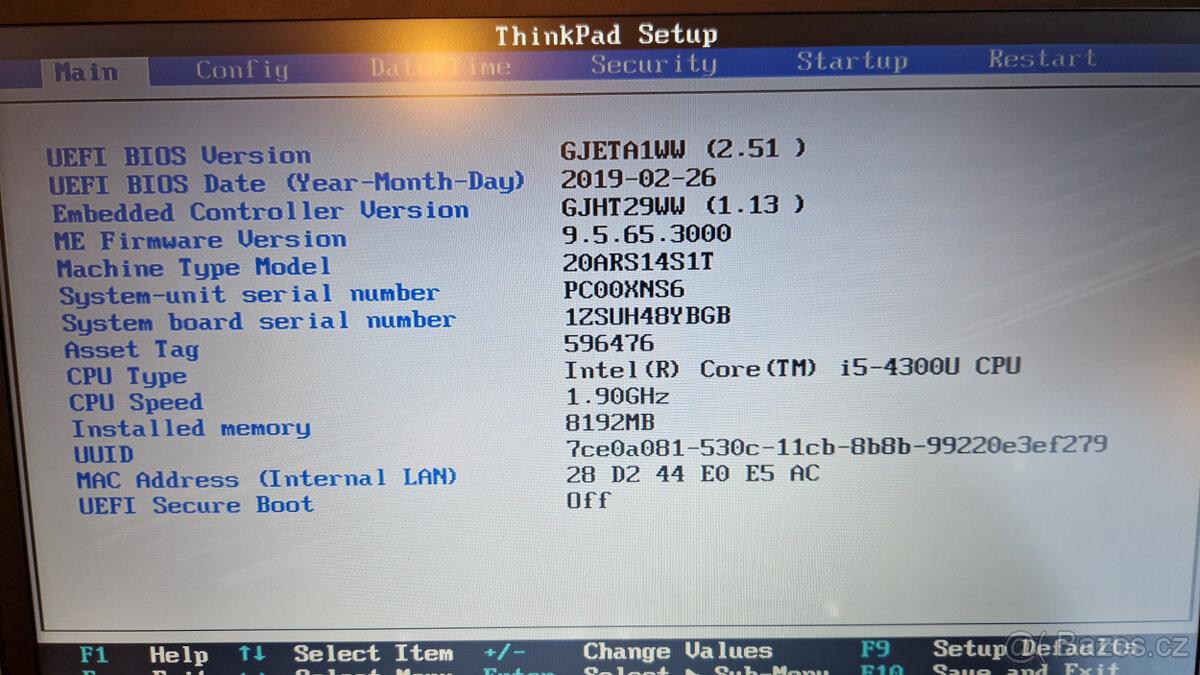Switch to the Config tab
This screenshot has width=1200, height=675.
tap(240, 67)
